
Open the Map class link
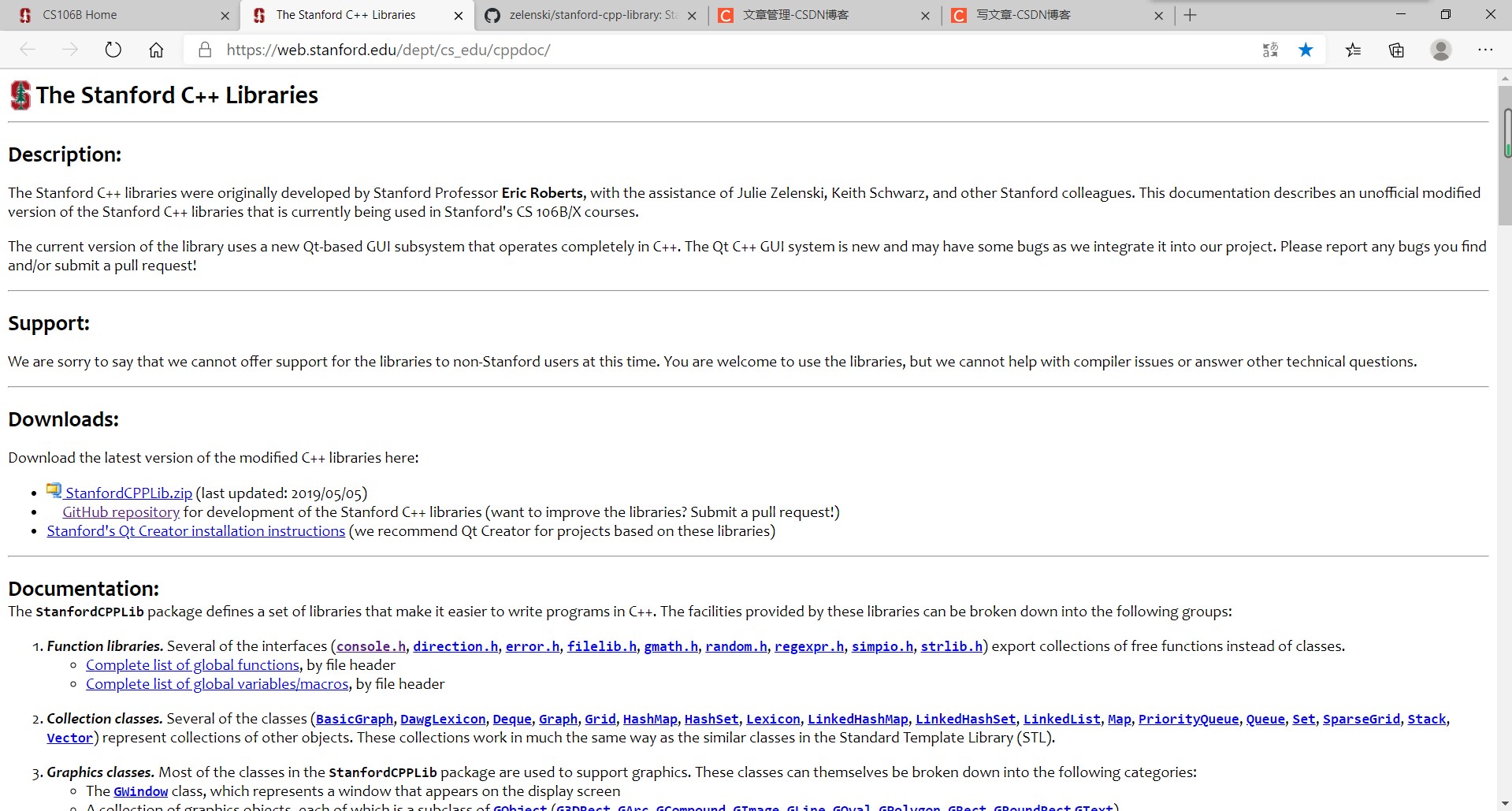pos(1120,719)
